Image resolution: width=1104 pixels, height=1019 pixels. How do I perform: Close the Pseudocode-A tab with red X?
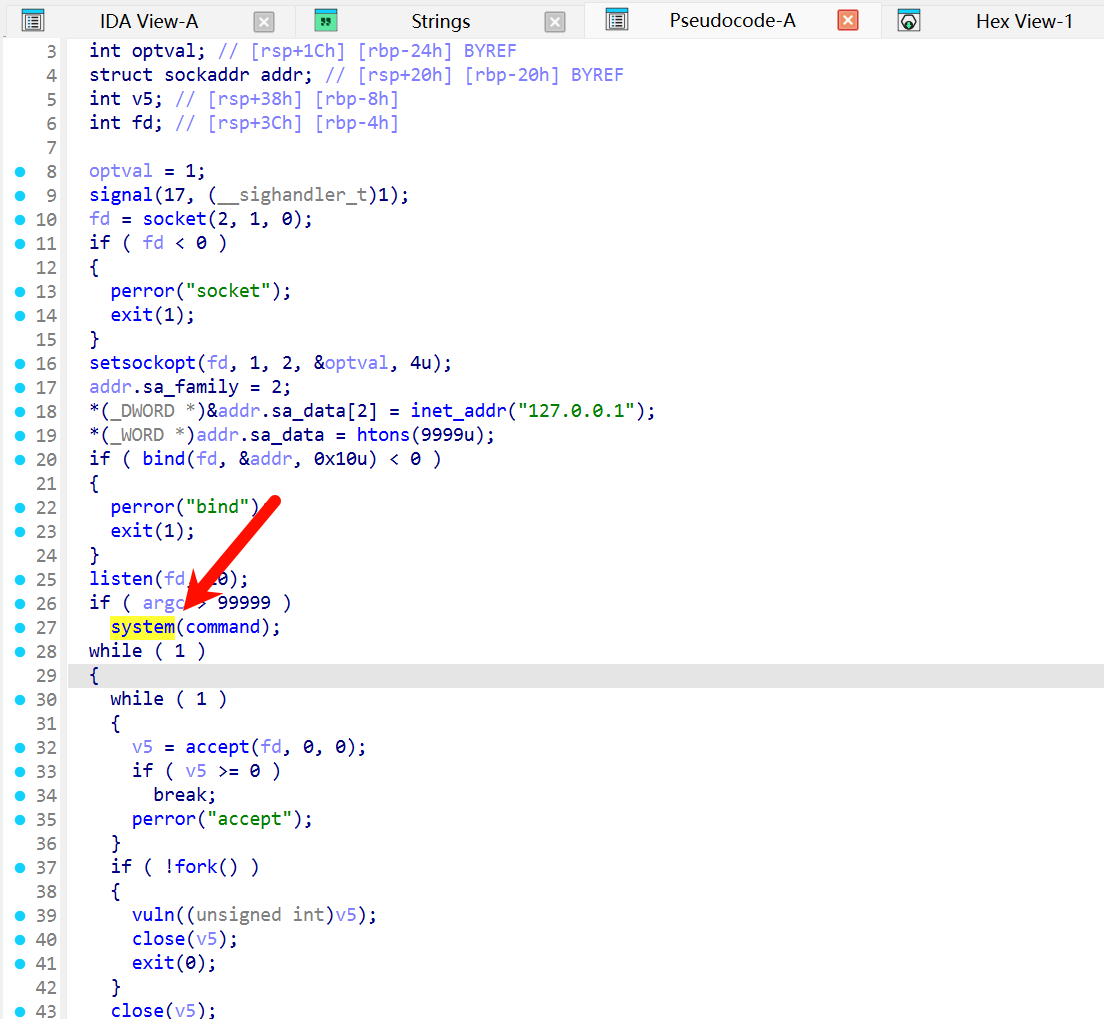click(847, 20)
